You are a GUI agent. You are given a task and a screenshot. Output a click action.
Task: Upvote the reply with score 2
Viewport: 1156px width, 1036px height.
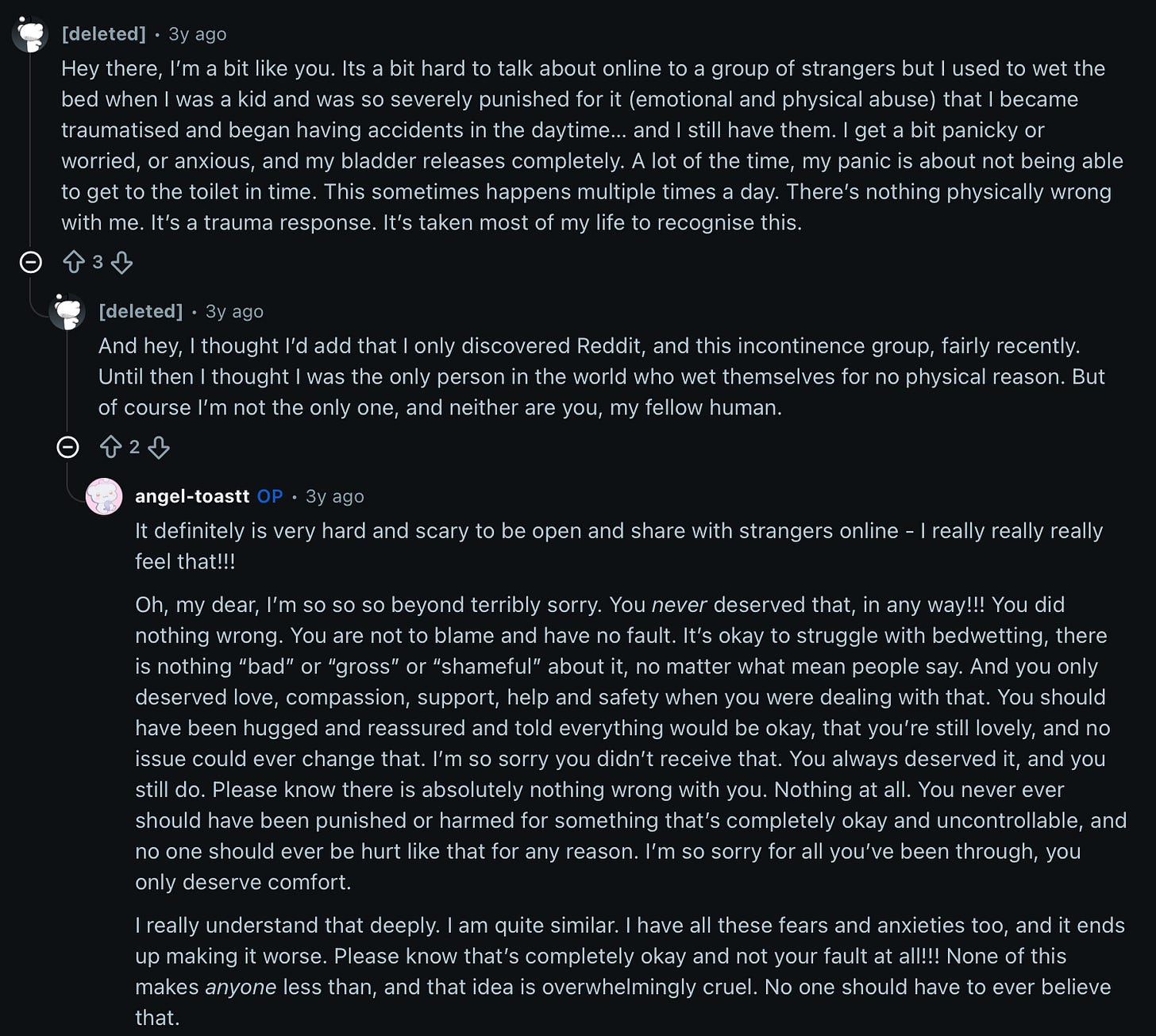coord(110,448)
